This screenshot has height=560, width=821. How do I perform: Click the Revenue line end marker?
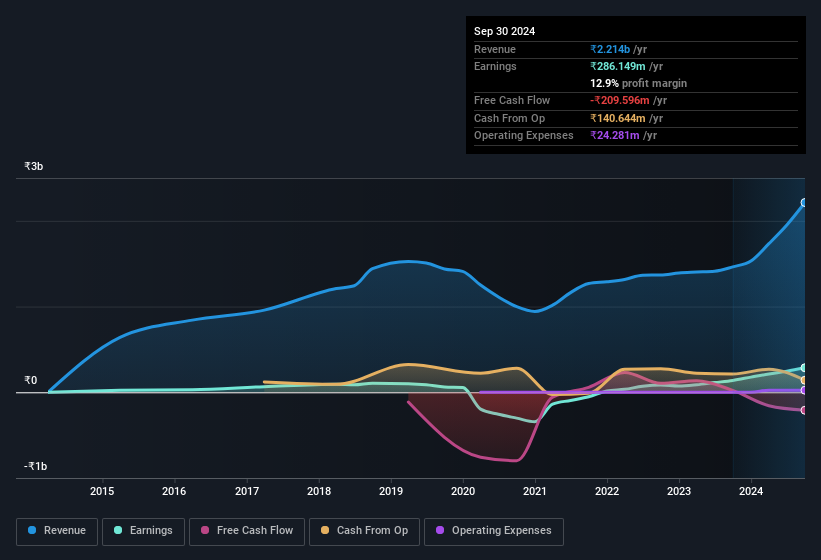click(804, 203)
